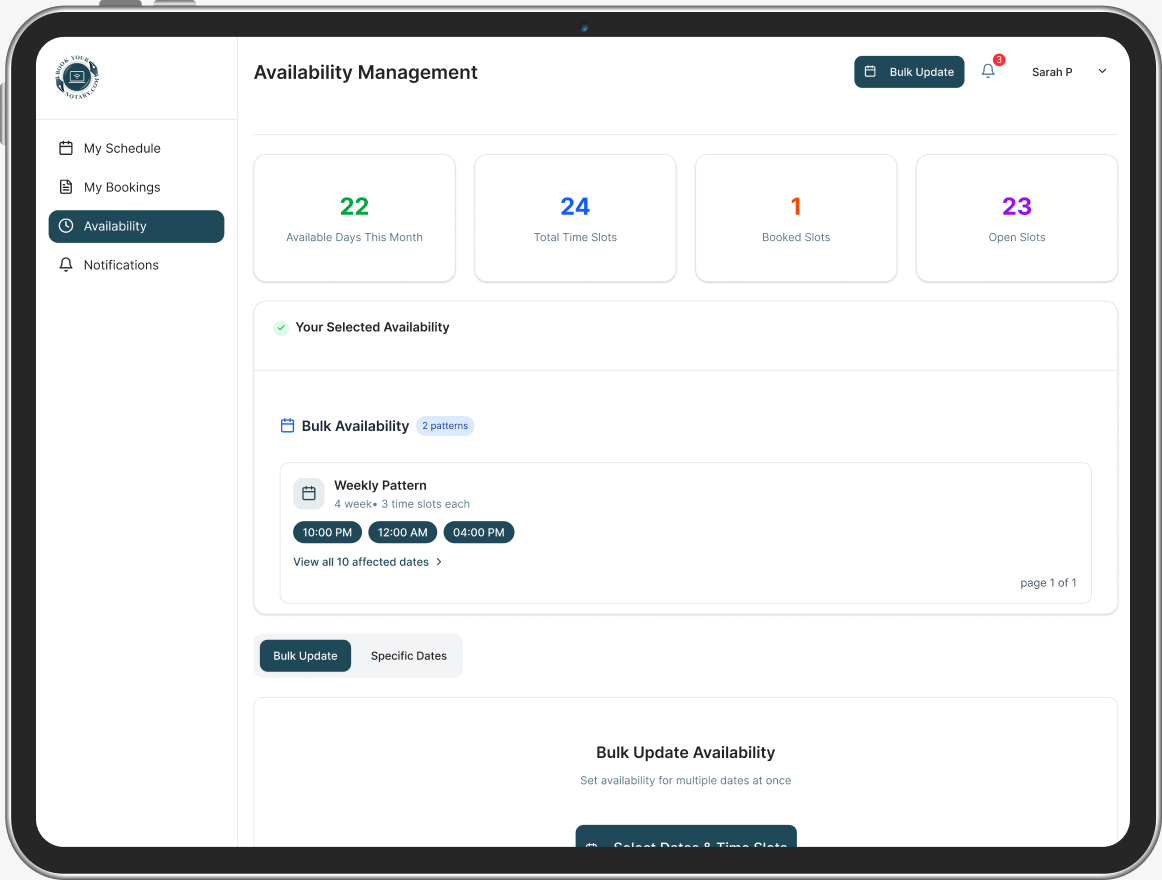Open the My Schedule menu item

pos(136,148)
